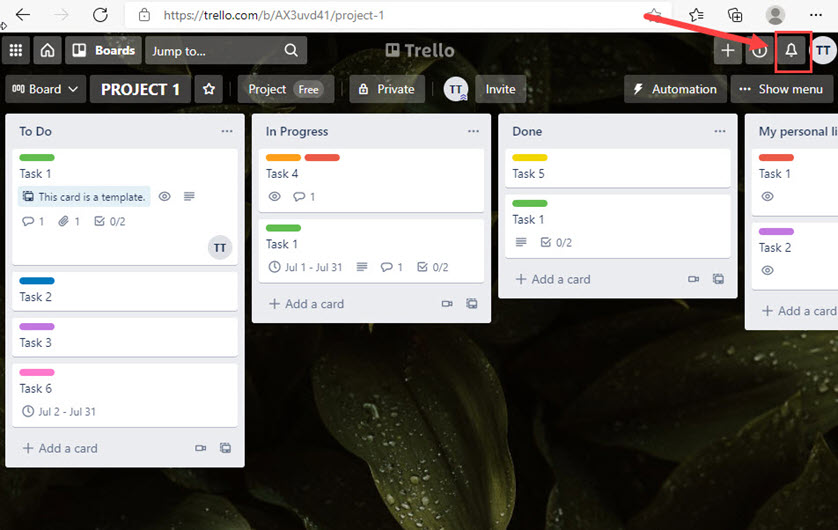The image size is (838, 530).
Task: Click checklist 0/2 badge on In Progress Task 1
Action: pos(432,267)
